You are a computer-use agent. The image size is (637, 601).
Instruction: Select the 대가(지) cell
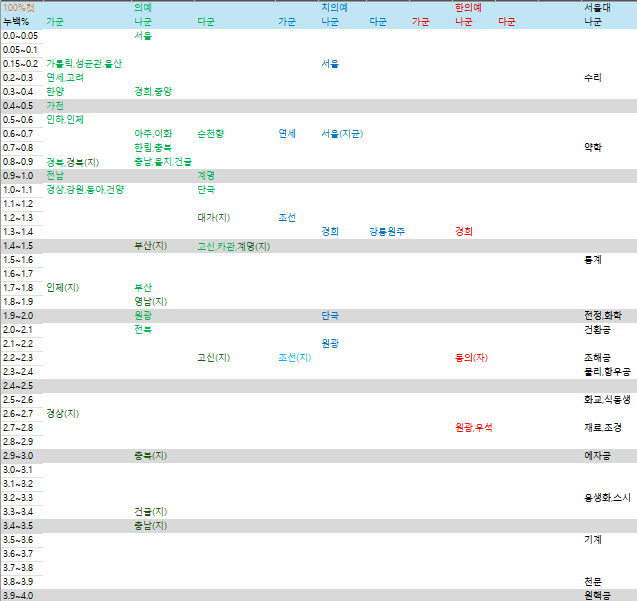click(x=214, y=217)
